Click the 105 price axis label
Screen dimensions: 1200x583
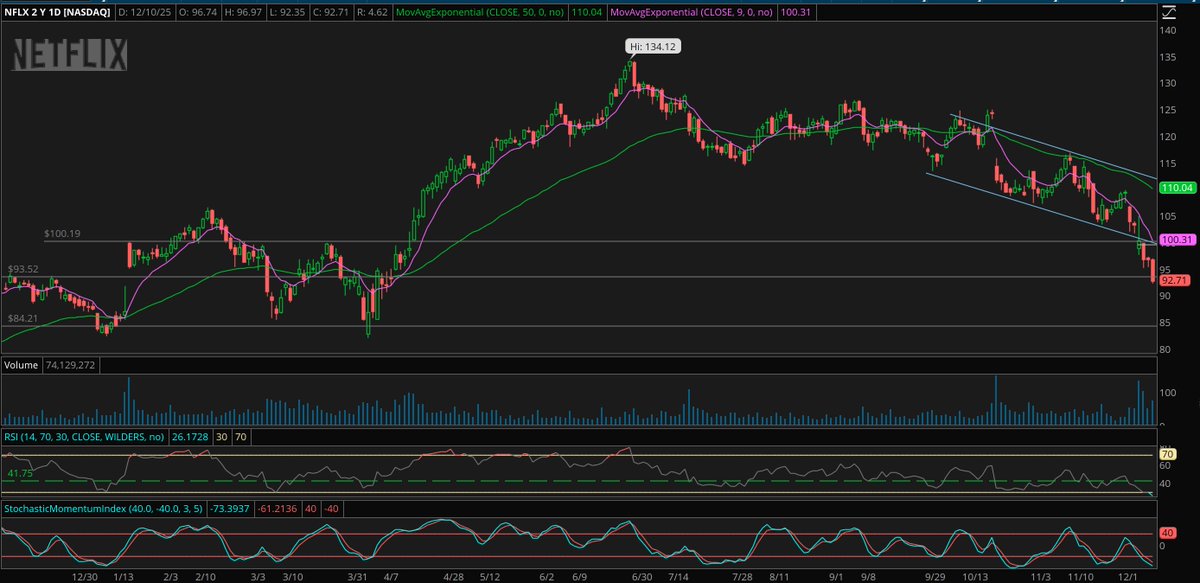(x=1168, y=216)
